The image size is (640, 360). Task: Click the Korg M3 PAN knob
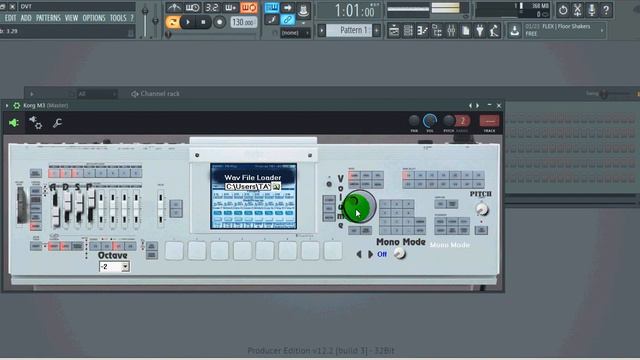pos(414,121)
